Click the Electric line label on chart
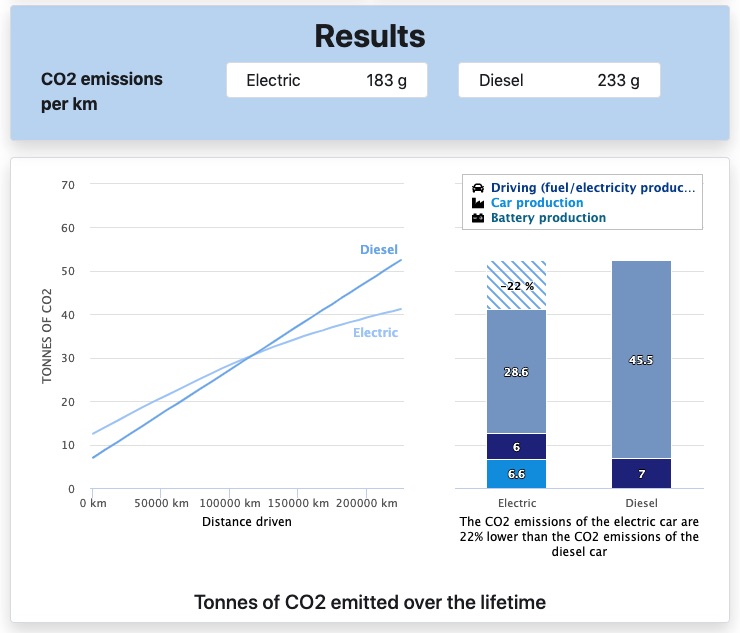This screenshot has height=633, width=740. [375, 332]
